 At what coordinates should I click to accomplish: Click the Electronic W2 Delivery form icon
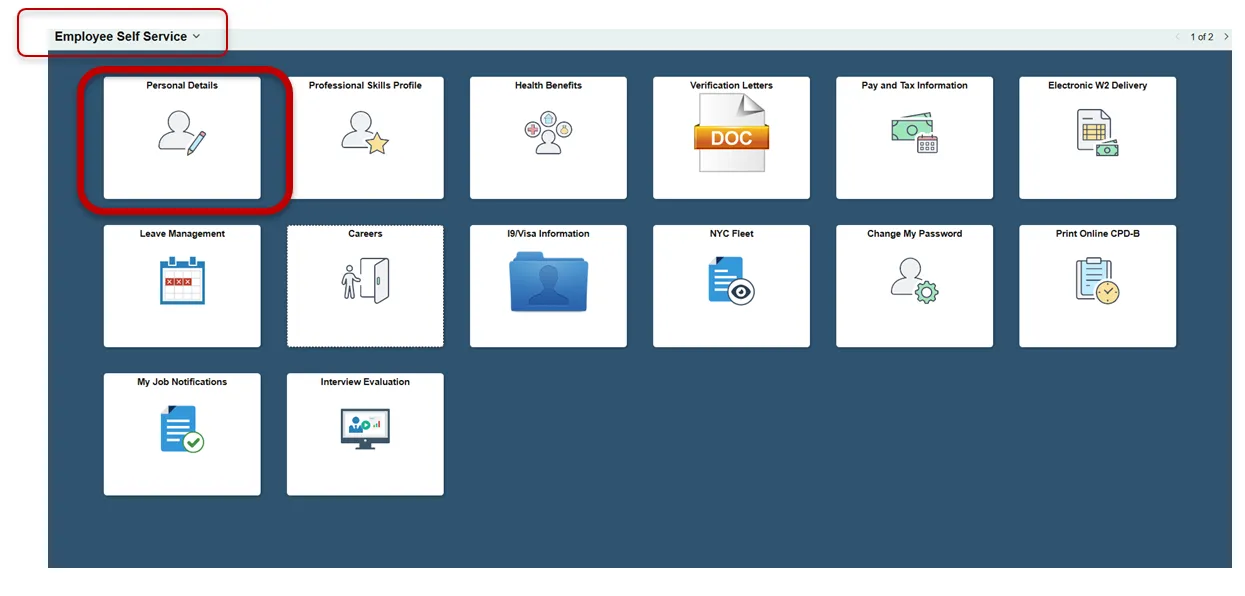pos(1097,133)
